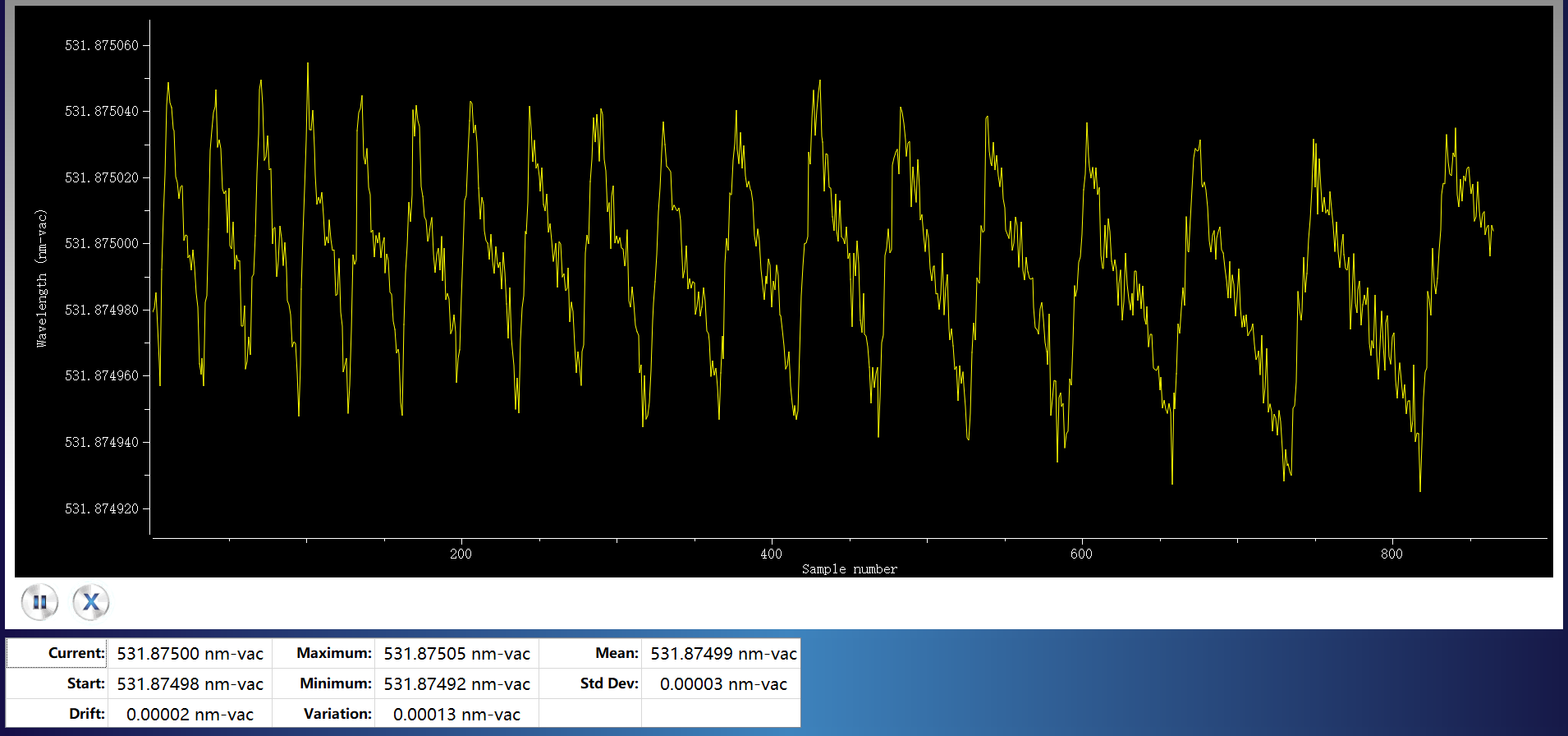Select the Current value 531.87500 nm-vac

tap(190, 654)
